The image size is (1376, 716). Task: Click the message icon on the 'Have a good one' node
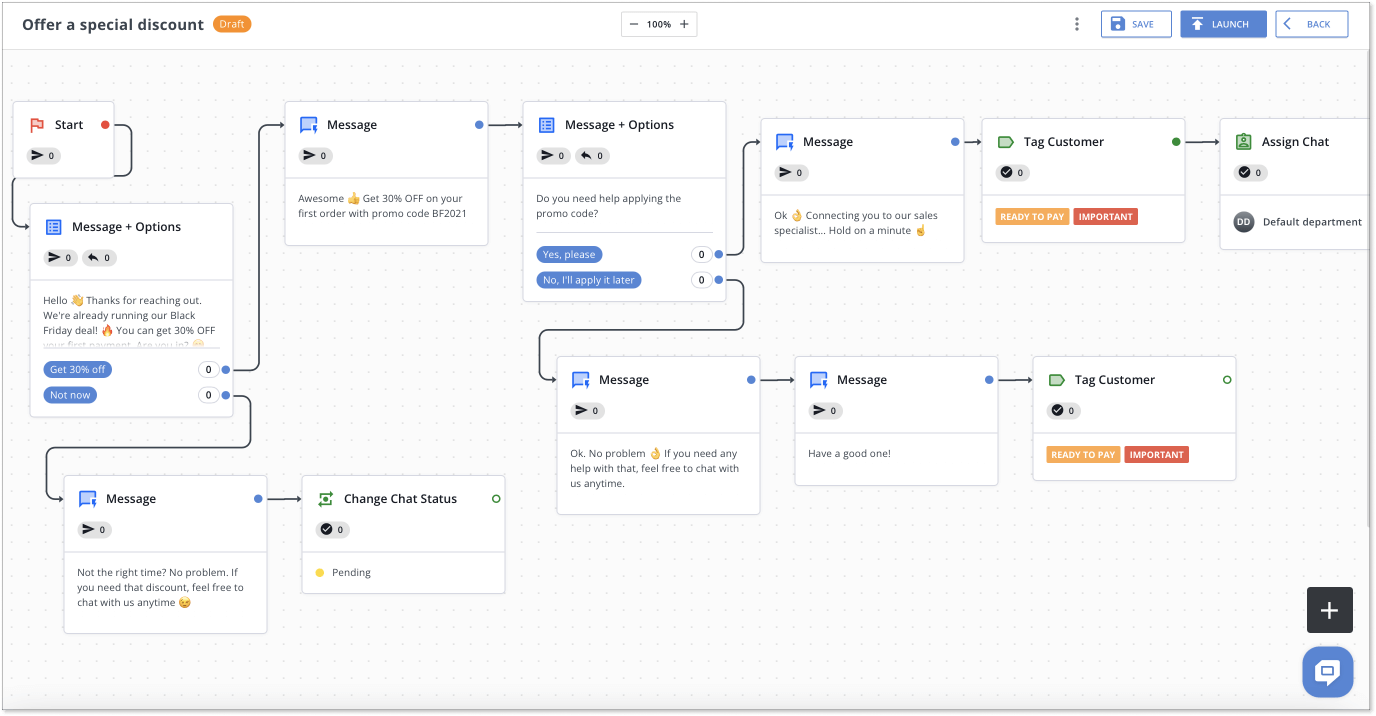pyautogui.click(x=819, y=380)
